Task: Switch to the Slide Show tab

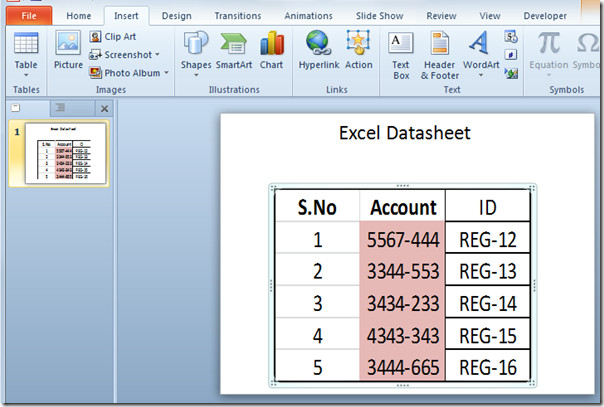Action: (x=379, y=16)
